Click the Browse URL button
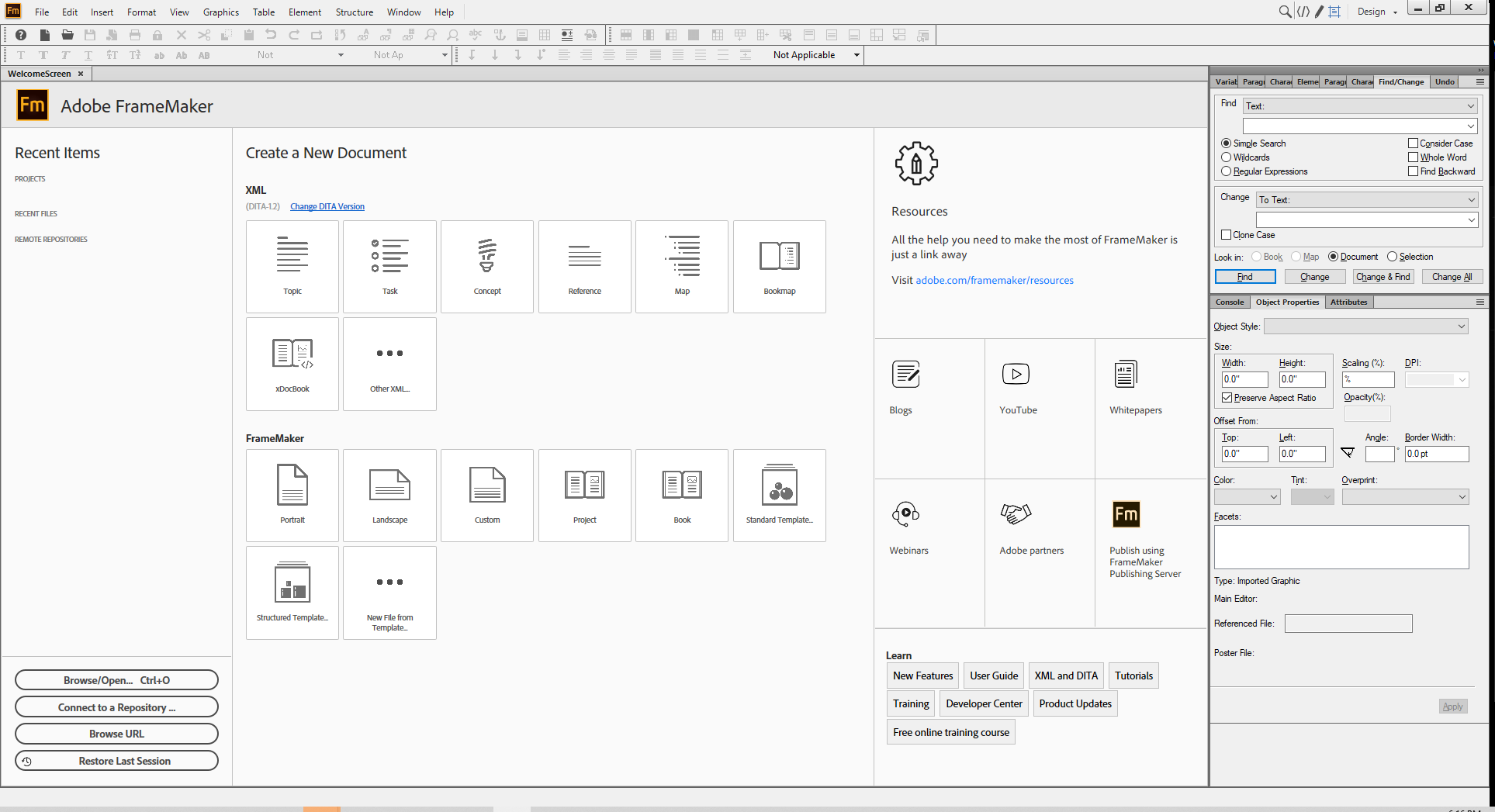The height and width of the screenshot is (812, 1495). 116,733
